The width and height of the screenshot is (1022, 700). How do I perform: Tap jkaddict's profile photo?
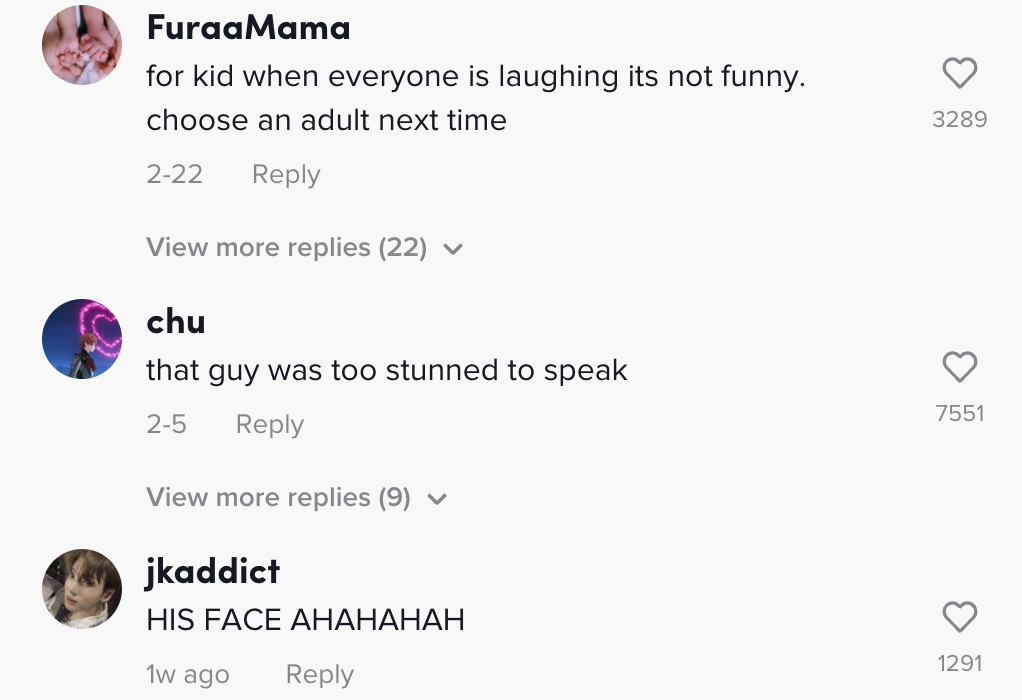[82, 589]
